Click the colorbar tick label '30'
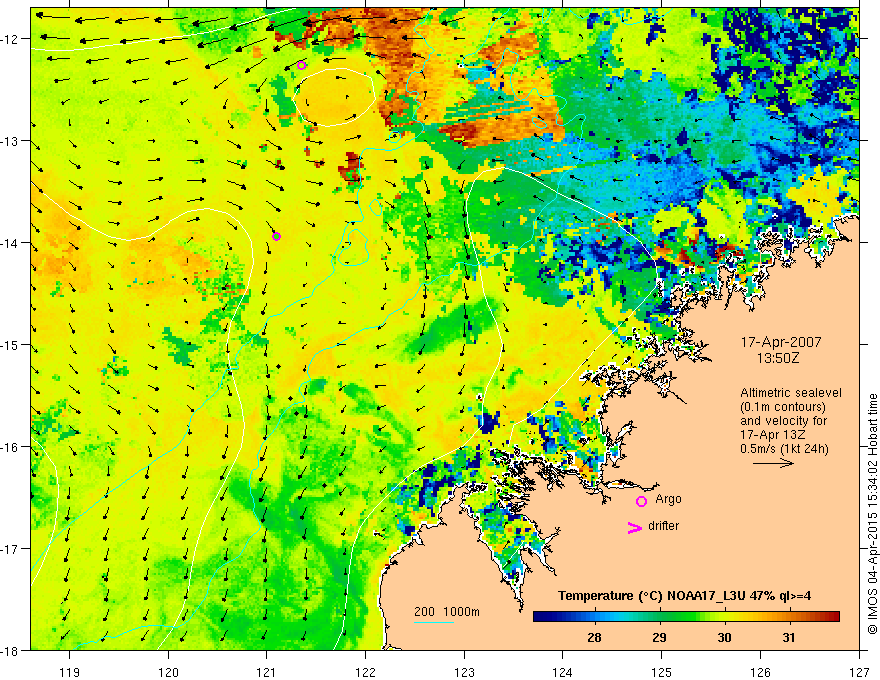Image resolution: width=880 pixels, height=680 pixels. click(x=725, y=637)
